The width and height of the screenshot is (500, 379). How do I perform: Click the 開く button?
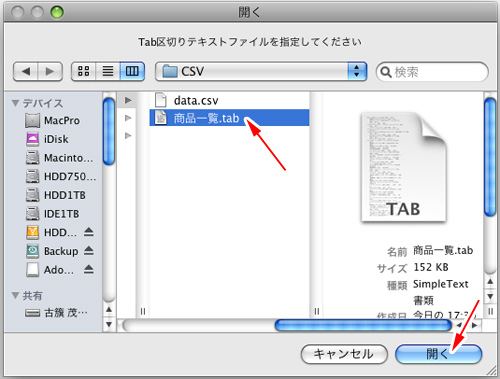[x=438, y=354]
